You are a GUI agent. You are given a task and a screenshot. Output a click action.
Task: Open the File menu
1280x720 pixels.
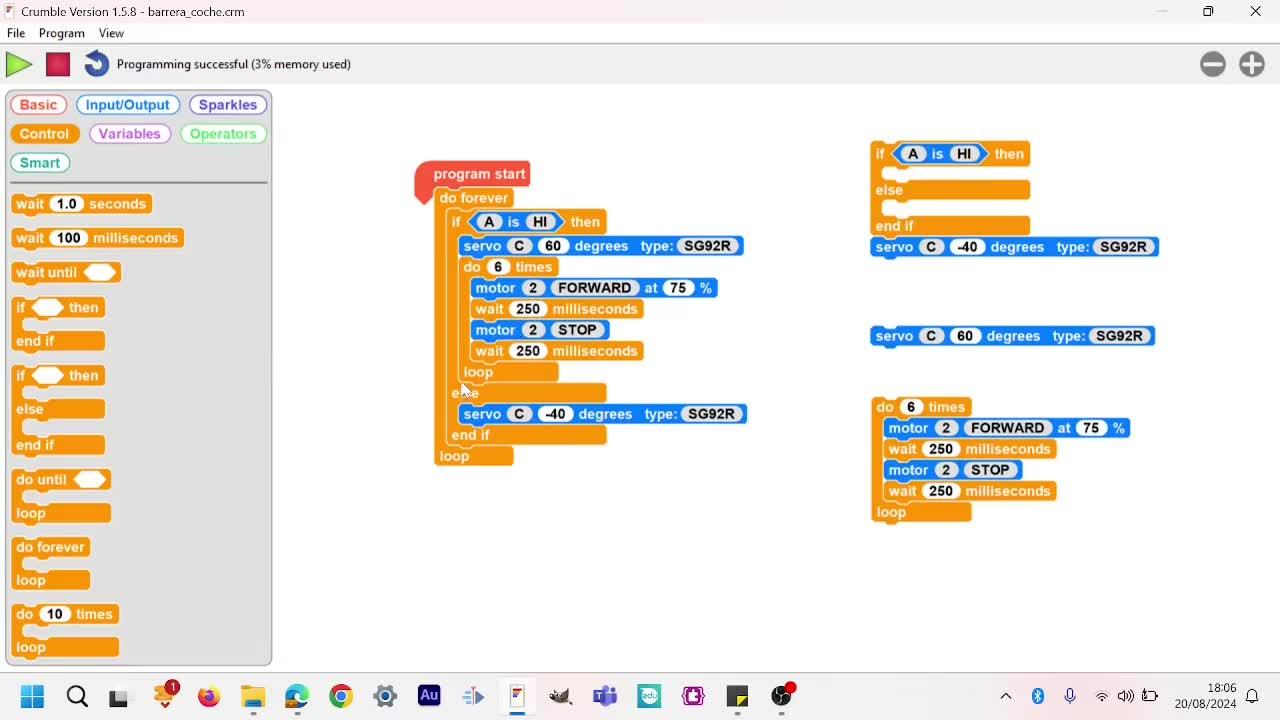point(16,33)
